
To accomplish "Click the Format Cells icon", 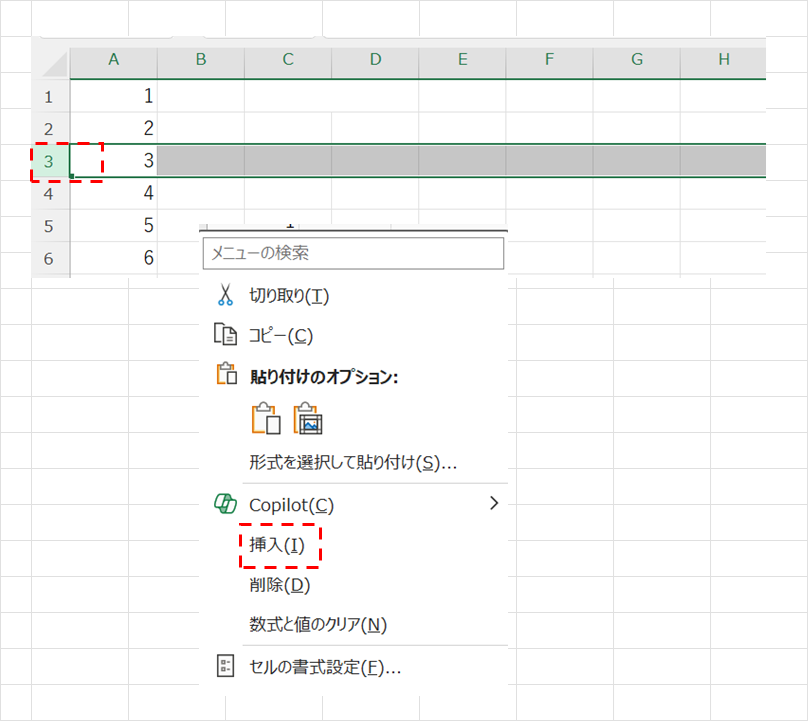I will pos(225,666).
